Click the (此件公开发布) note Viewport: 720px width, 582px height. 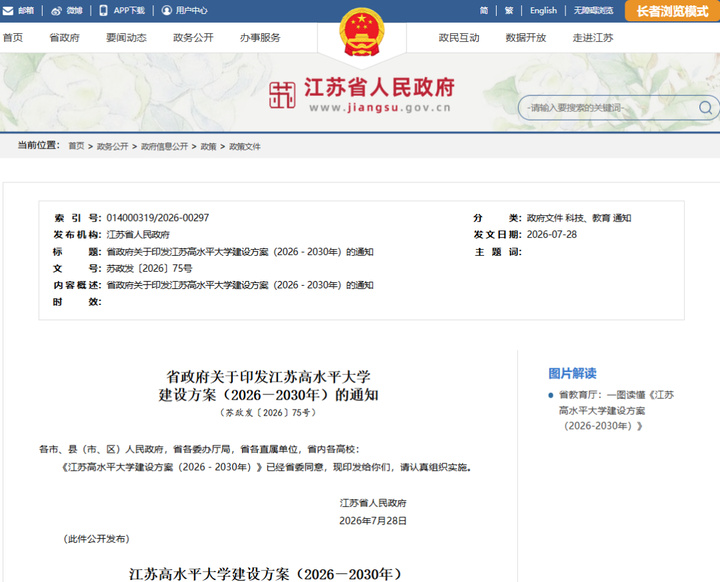[96, 539]
